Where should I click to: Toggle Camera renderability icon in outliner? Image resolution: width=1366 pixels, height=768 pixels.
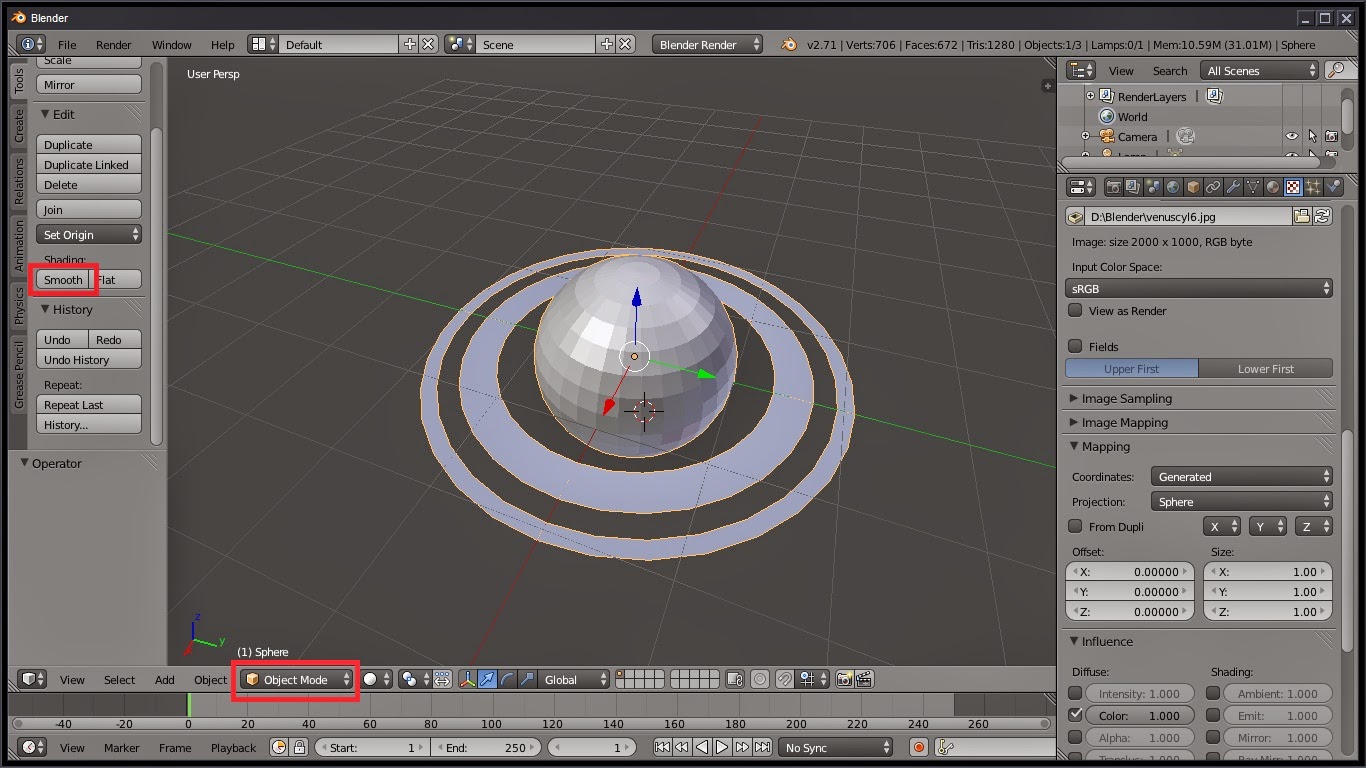[1331, 136]
